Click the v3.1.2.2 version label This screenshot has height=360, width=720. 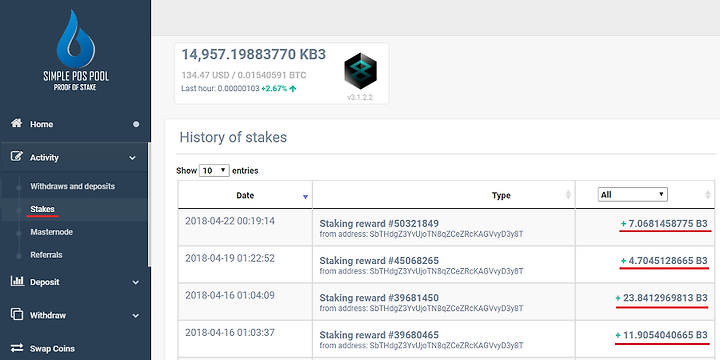point(360,98)
